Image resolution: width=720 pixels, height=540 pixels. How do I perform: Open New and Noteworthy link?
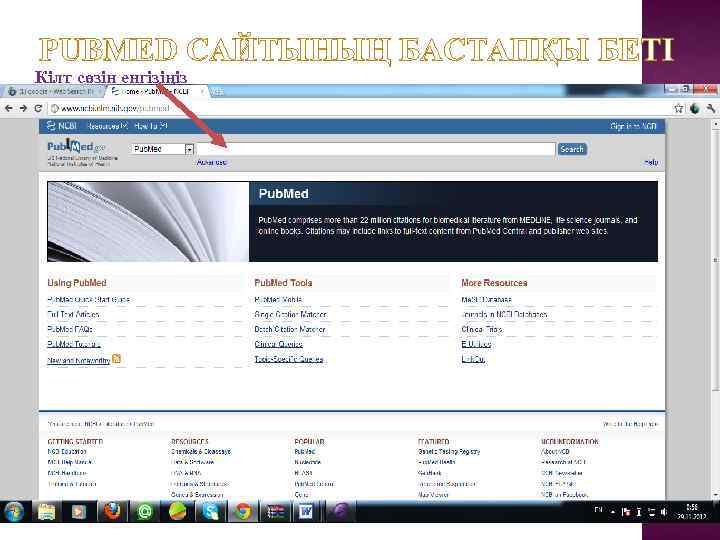79,360
